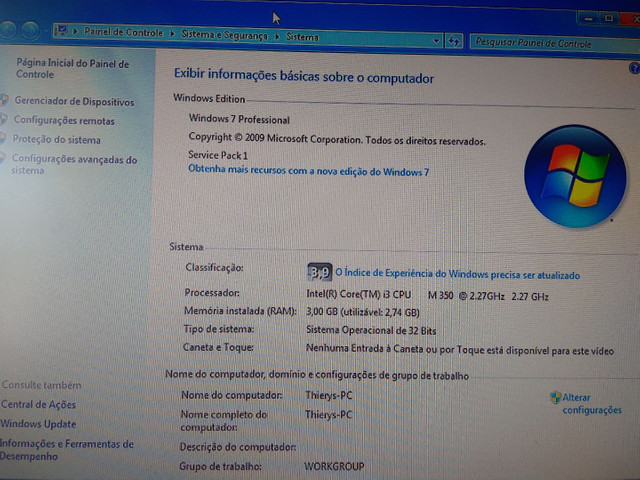Click the Descrição do computador label
This screenshot has height=480, width=640.
tap(238, 447)
